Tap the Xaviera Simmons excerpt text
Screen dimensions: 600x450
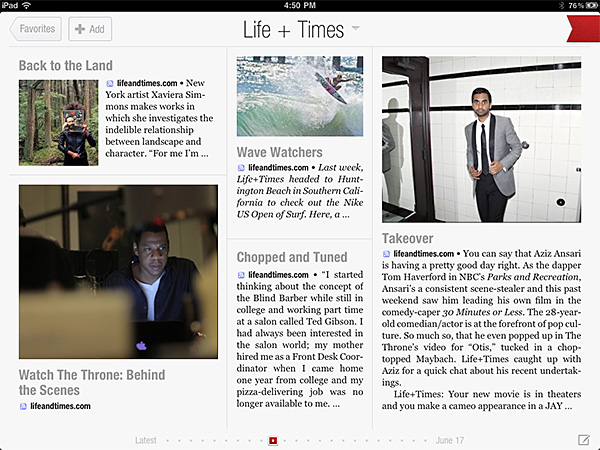tap(159, 118)
